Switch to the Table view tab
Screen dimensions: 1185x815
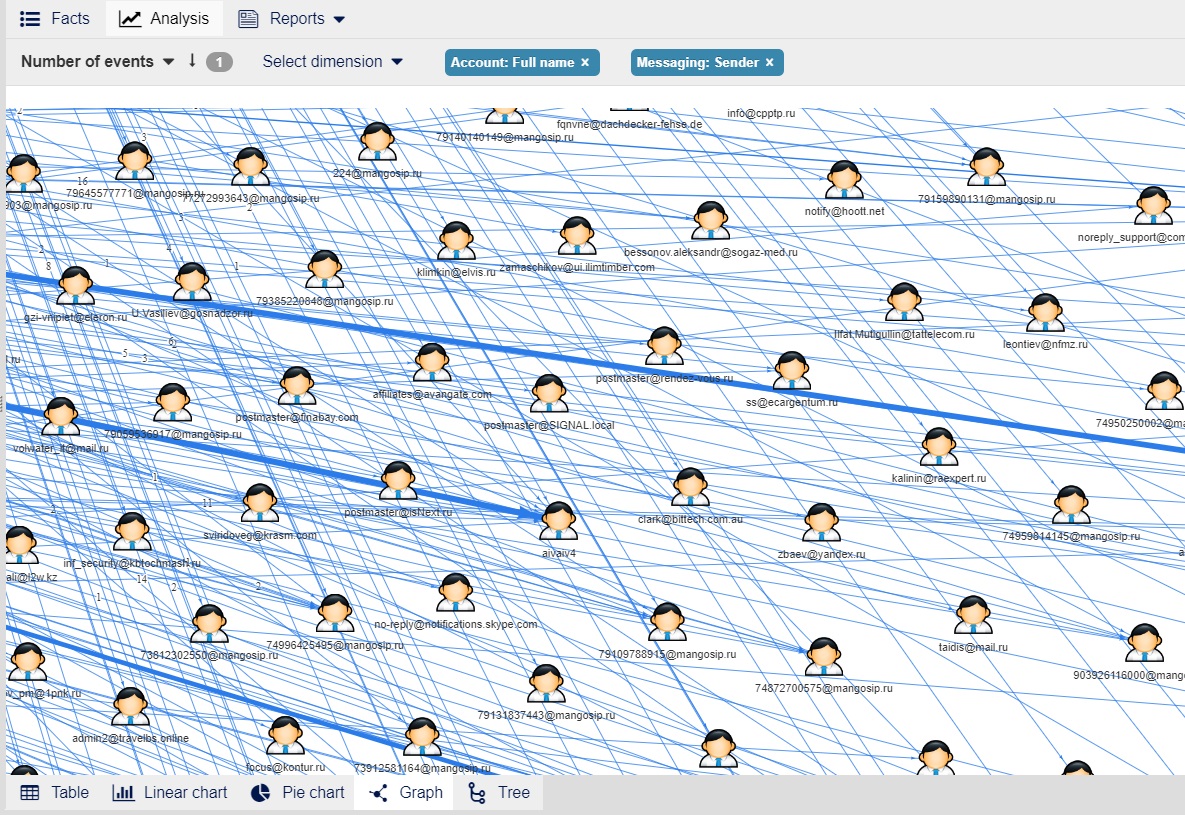point(55,793)
